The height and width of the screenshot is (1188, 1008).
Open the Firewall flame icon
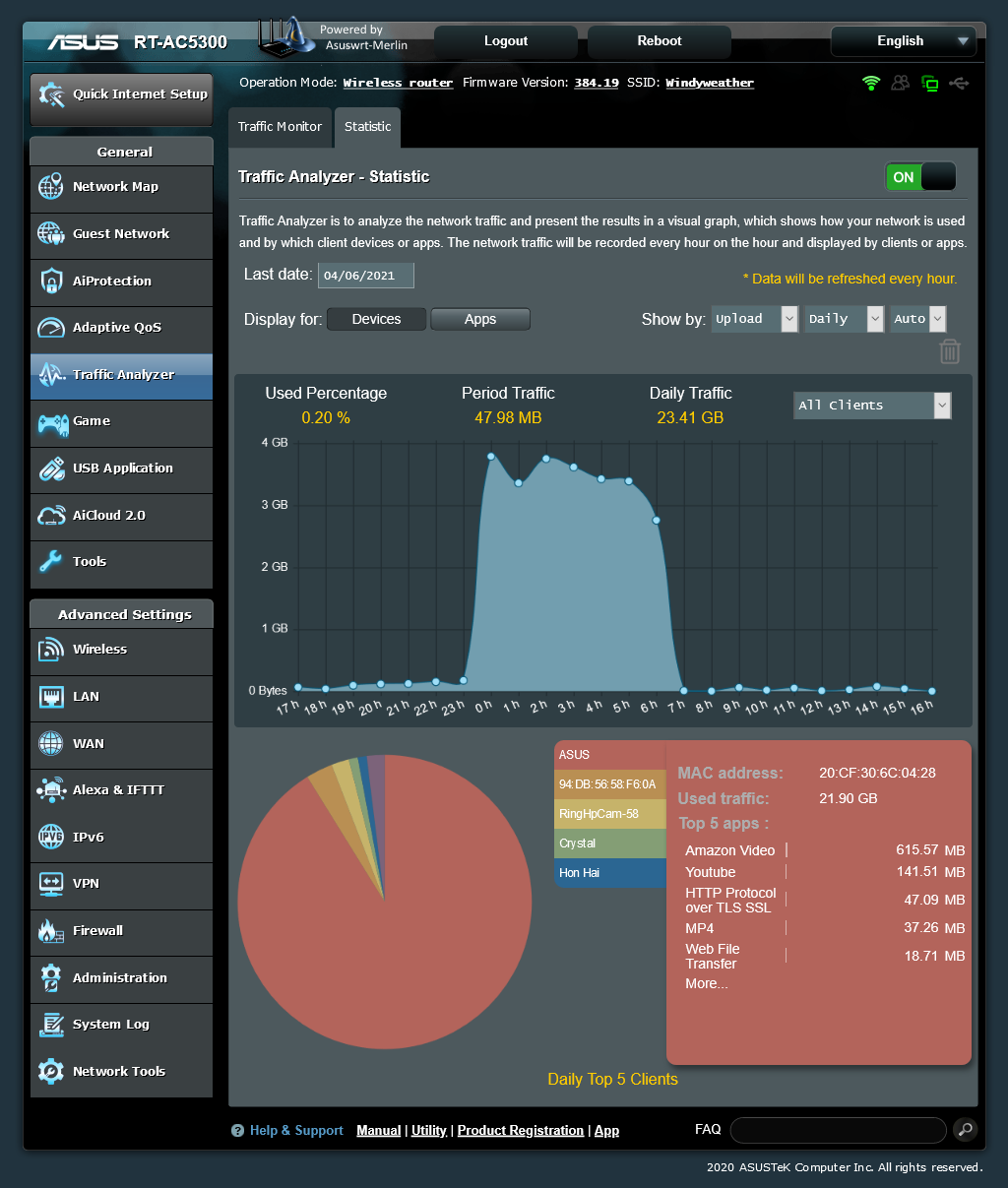click(x=51, y=931)
